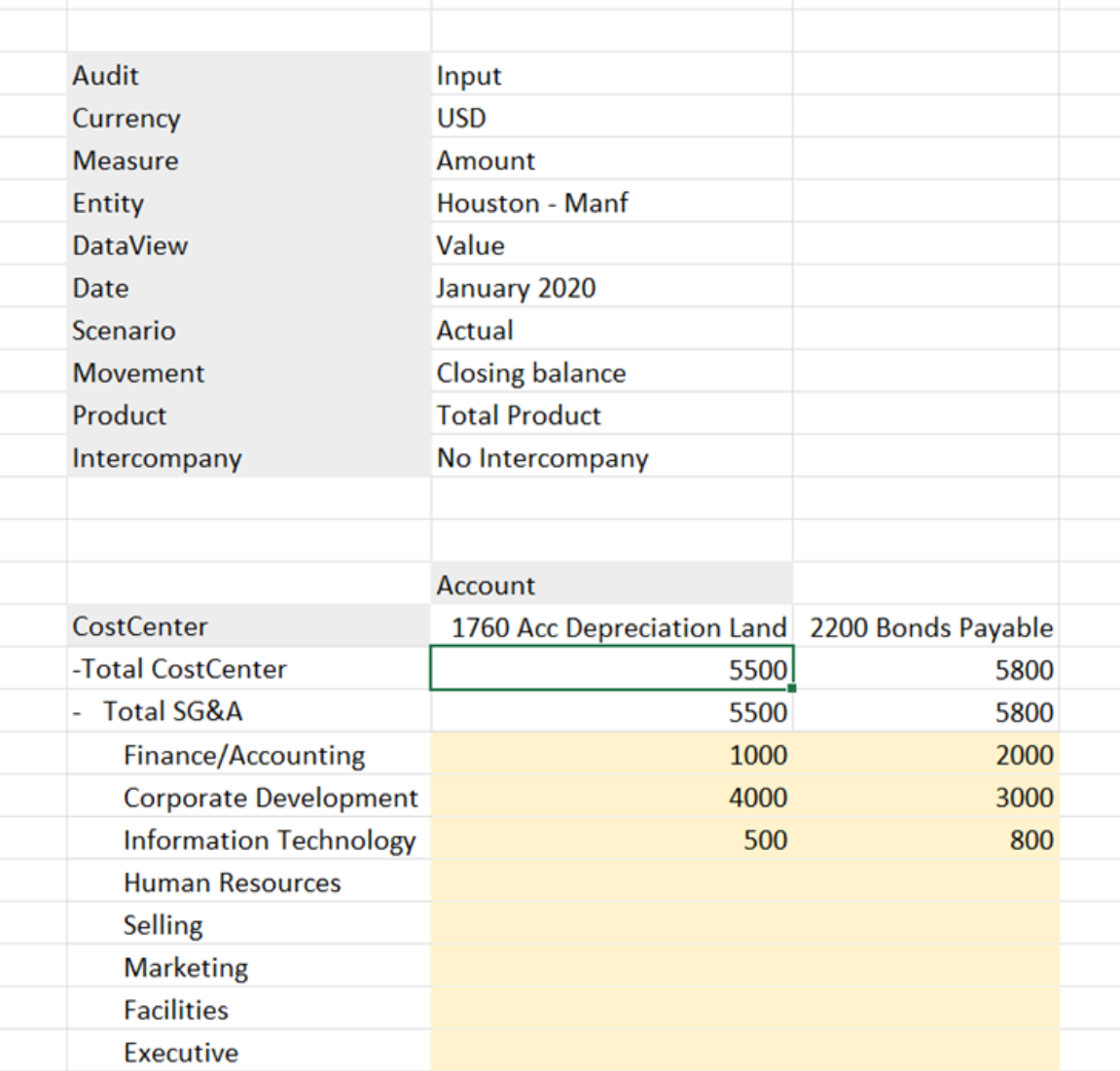Select the 2200 Bonds Payable header
This screenshot has height=1071, width=1120.
[925, 625]
